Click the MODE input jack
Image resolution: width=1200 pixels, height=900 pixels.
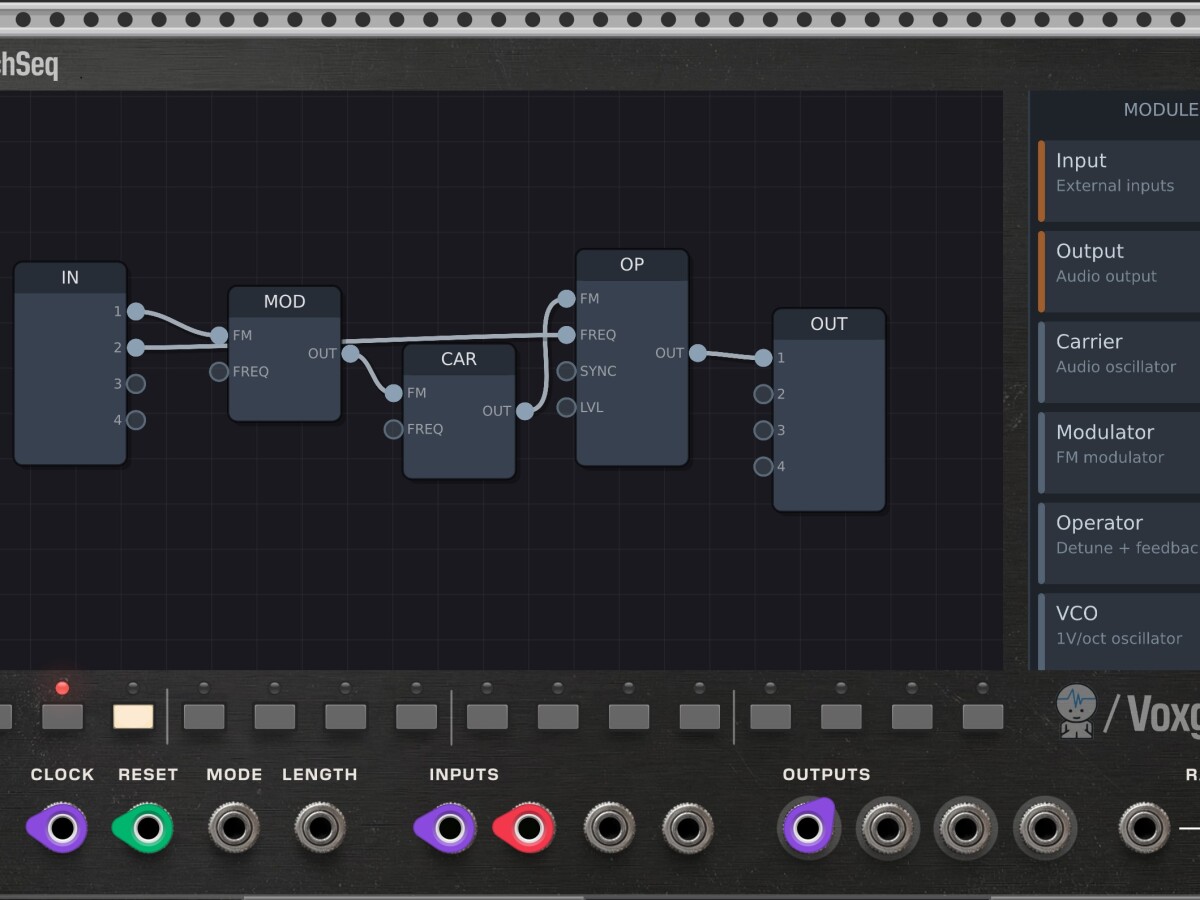click(x=234, y=828)
